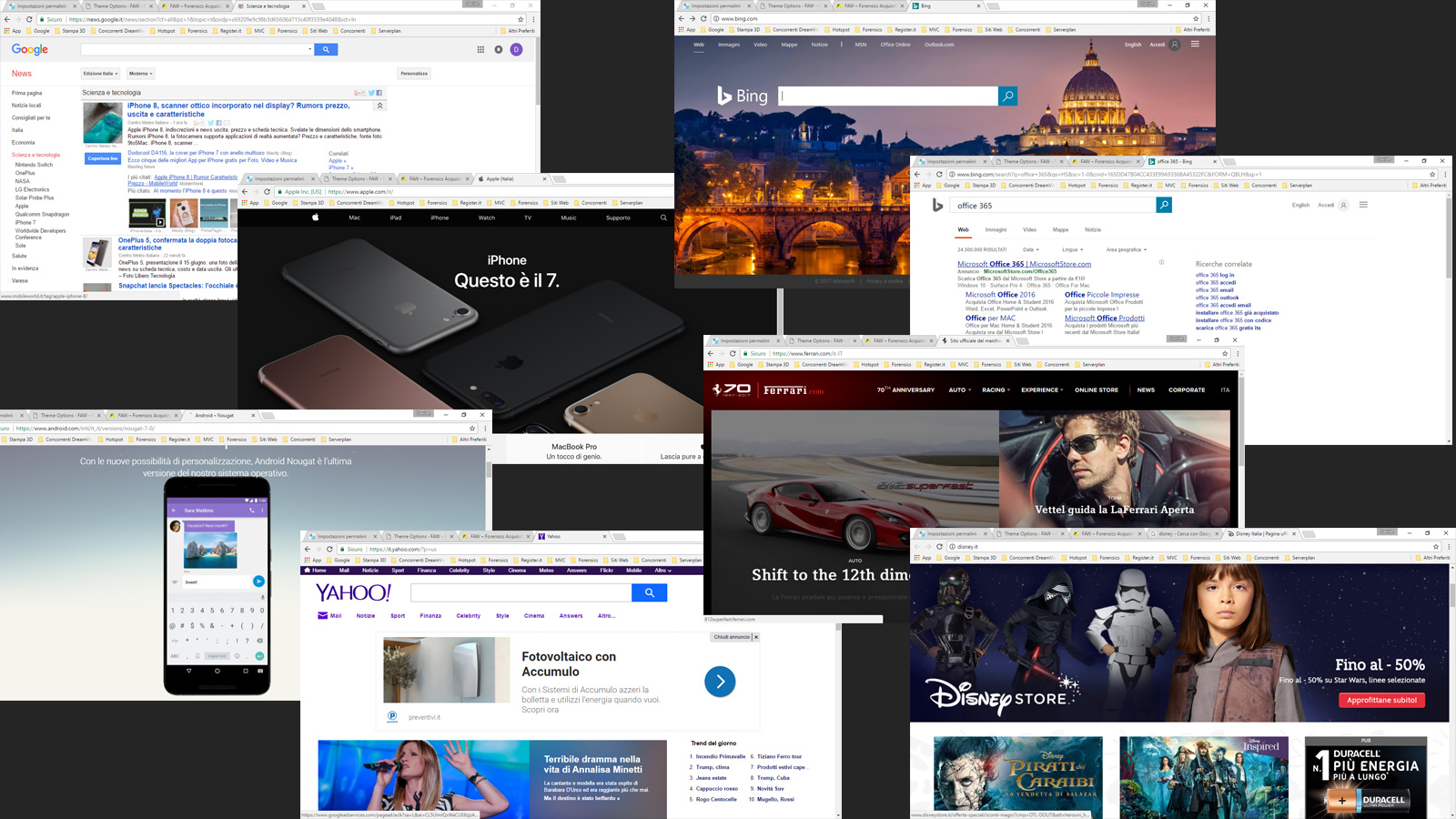1456x819 pixels.
Task: Click the blue search button on Google News
Action: (326, 49)
